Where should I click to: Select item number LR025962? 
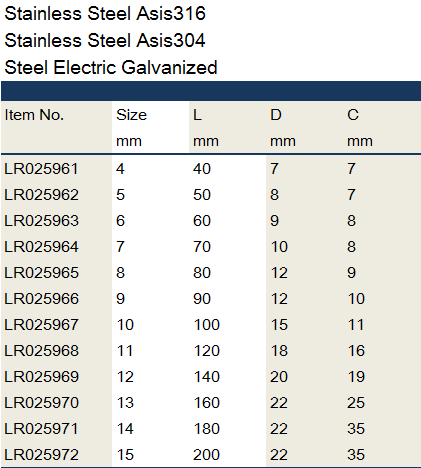[x=41, y=195]
